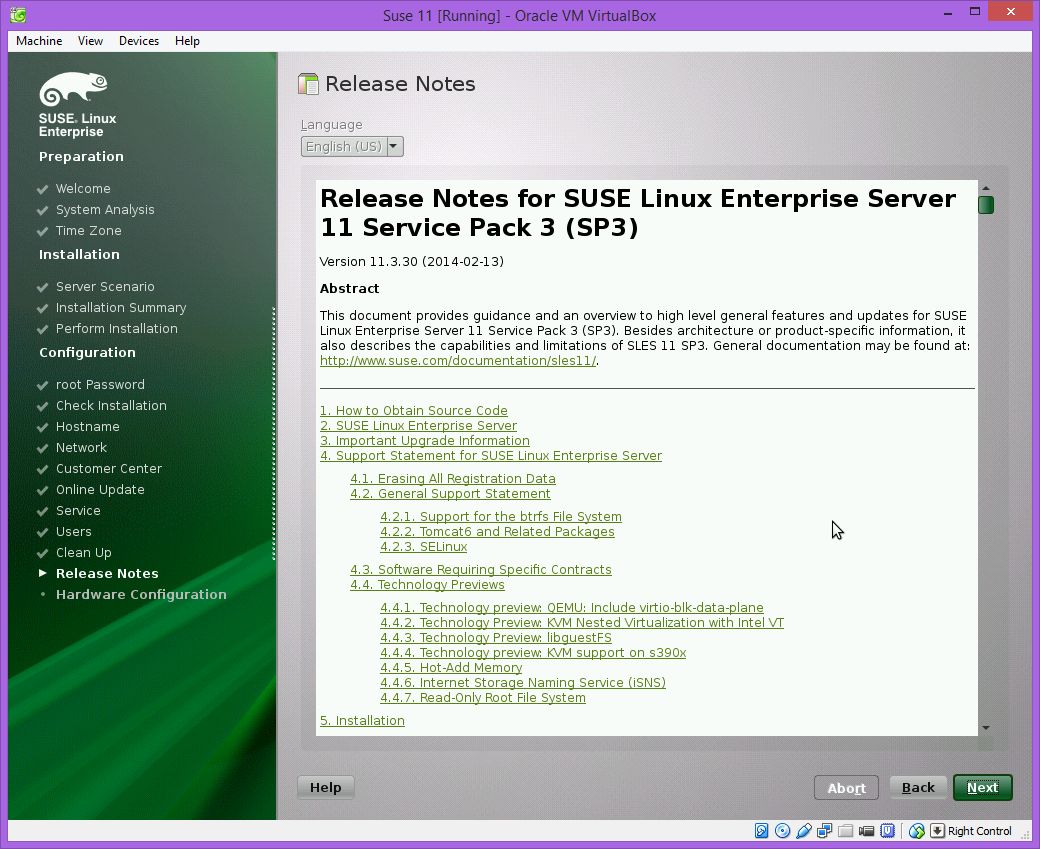Click the optical disc status icon
This screenshot has height=849, width=1040.
pos(783,830)
